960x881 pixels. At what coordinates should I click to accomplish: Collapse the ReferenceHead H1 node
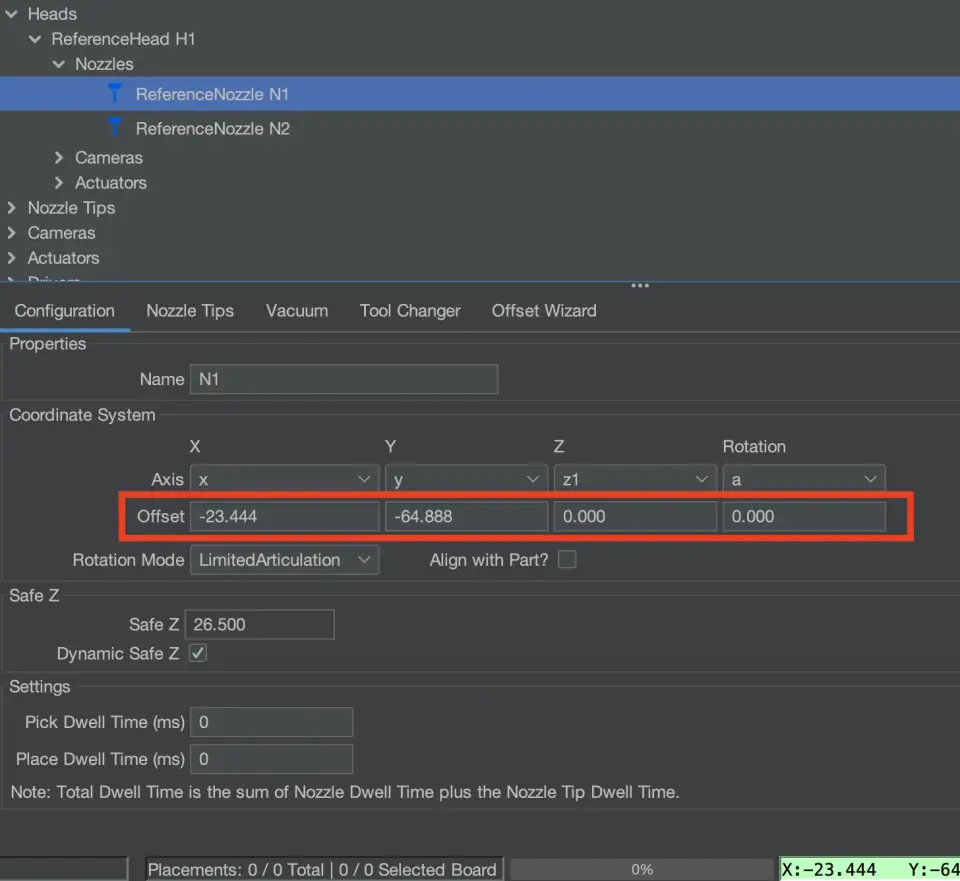[36, 39]
